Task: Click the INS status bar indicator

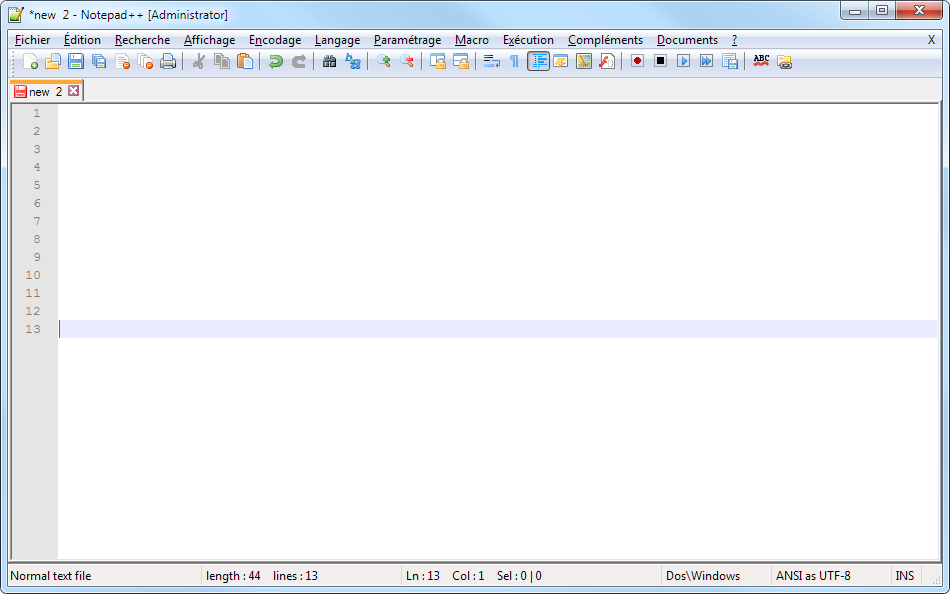Action: [x=904, y=576]
